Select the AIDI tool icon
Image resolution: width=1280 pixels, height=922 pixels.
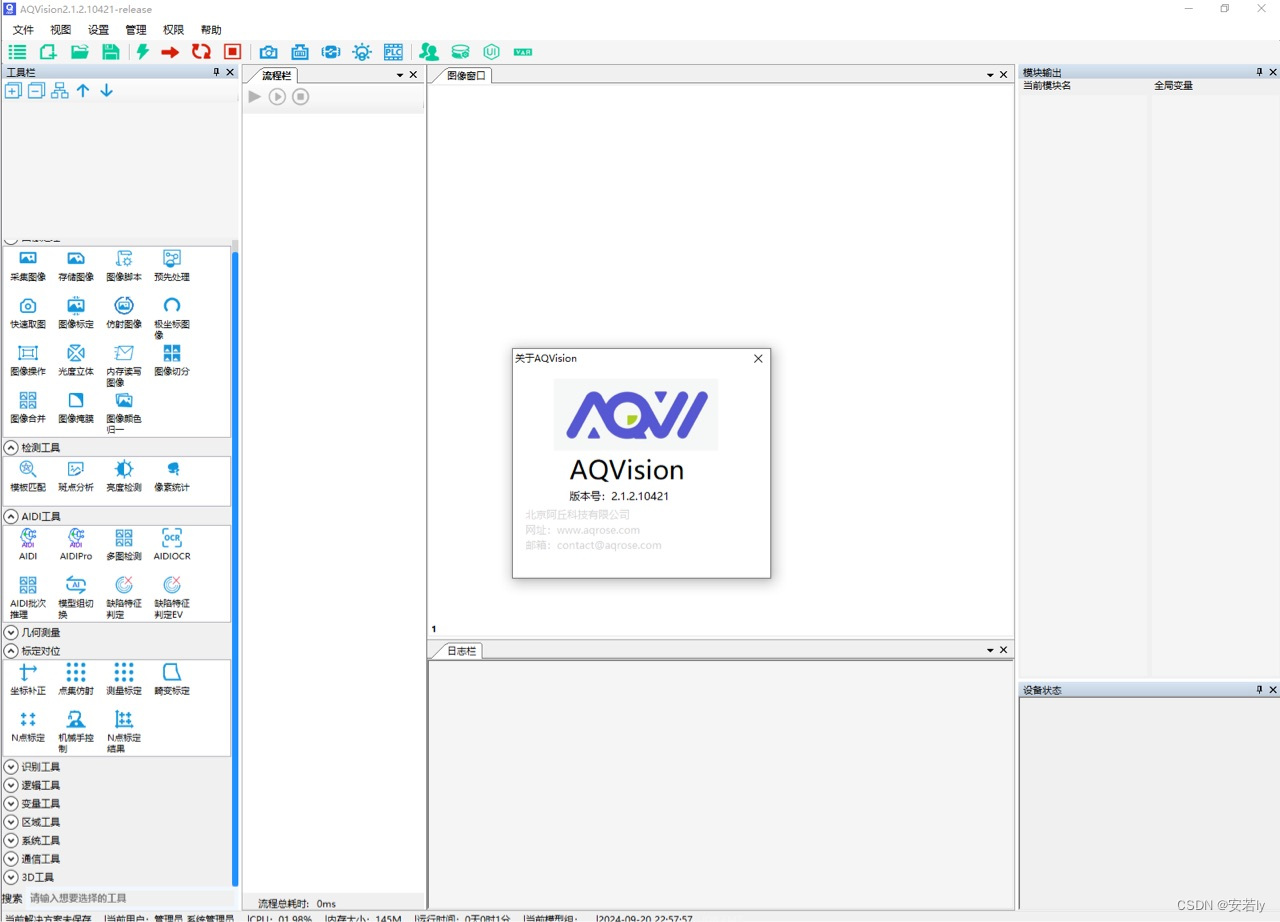click(28, 538)
